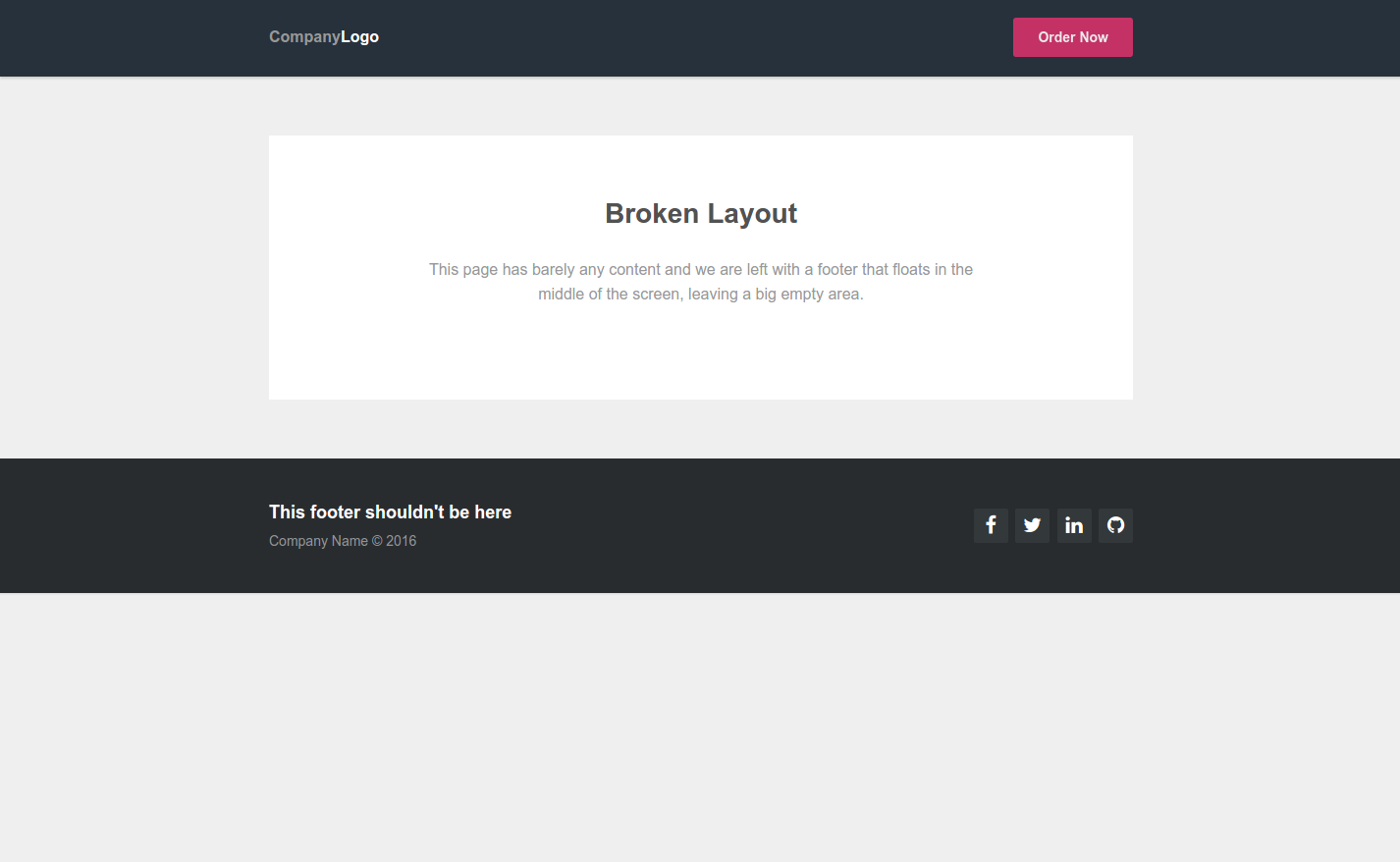Click the white word Logo in the header
This screenshot has width=1400, height=862.
[x=360, y=37]
